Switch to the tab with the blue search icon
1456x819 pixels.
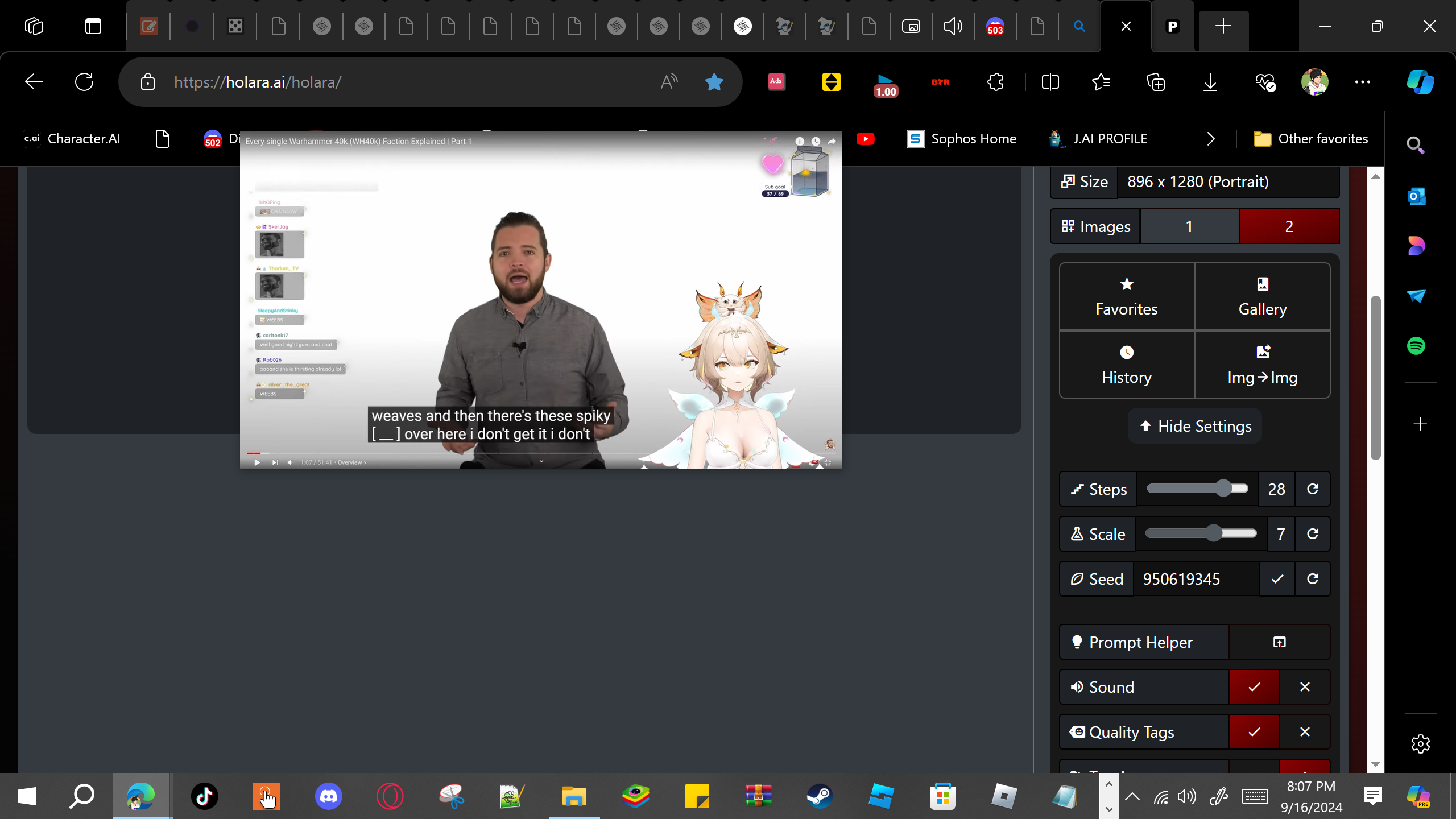coord(1079,26)
